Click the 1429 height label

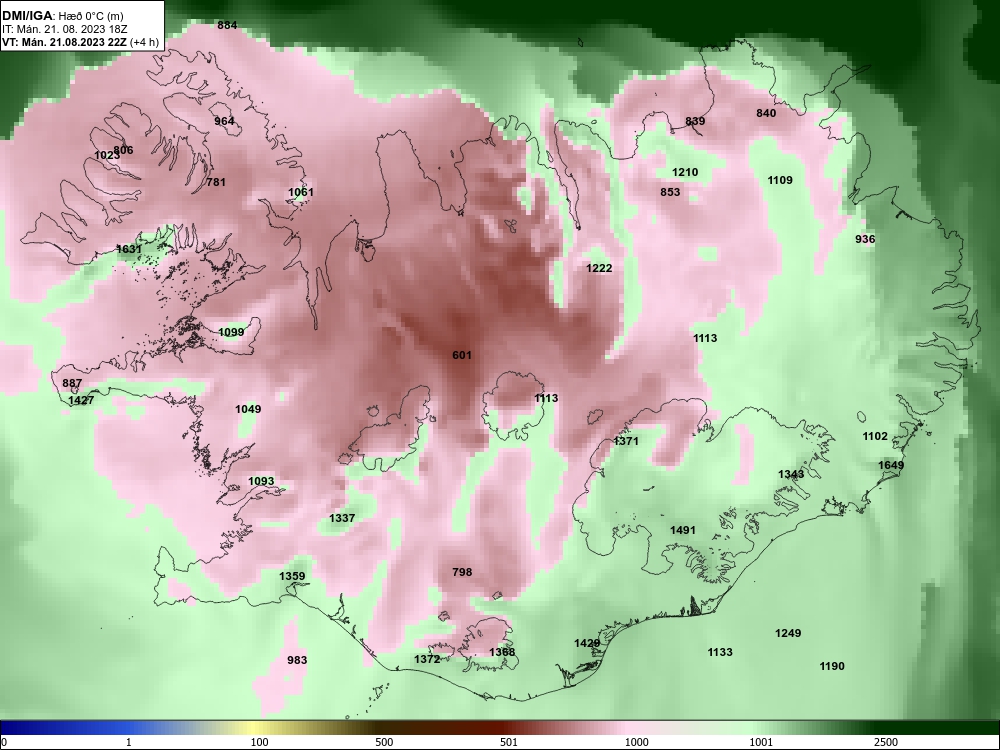pos(587,643)
